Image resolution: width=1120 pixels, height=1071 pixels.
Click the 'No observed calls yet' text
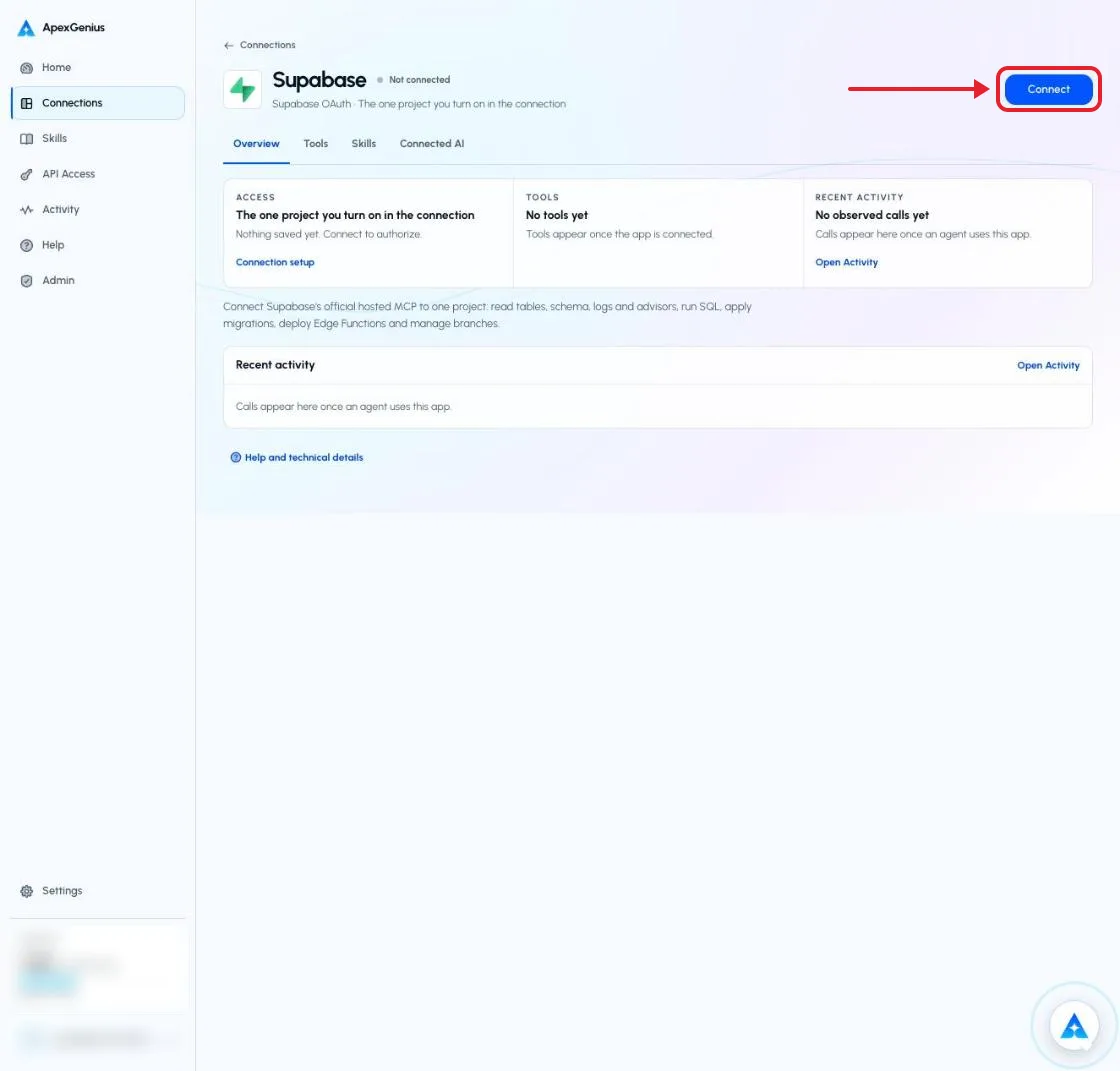point(871,215)
